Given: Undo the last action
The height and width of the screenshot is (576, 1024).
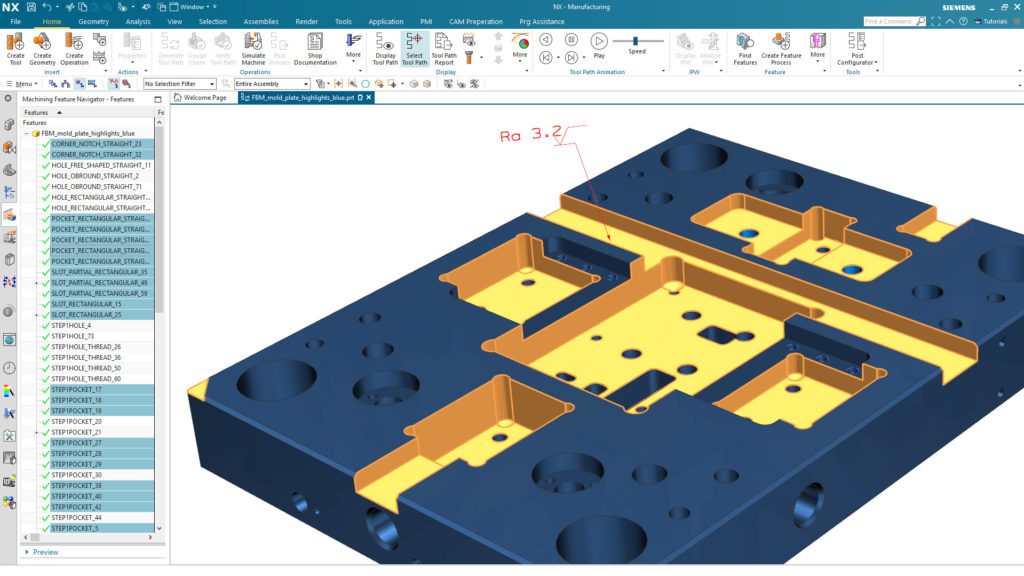Looking at the screenshot, I should pos(47,7).
